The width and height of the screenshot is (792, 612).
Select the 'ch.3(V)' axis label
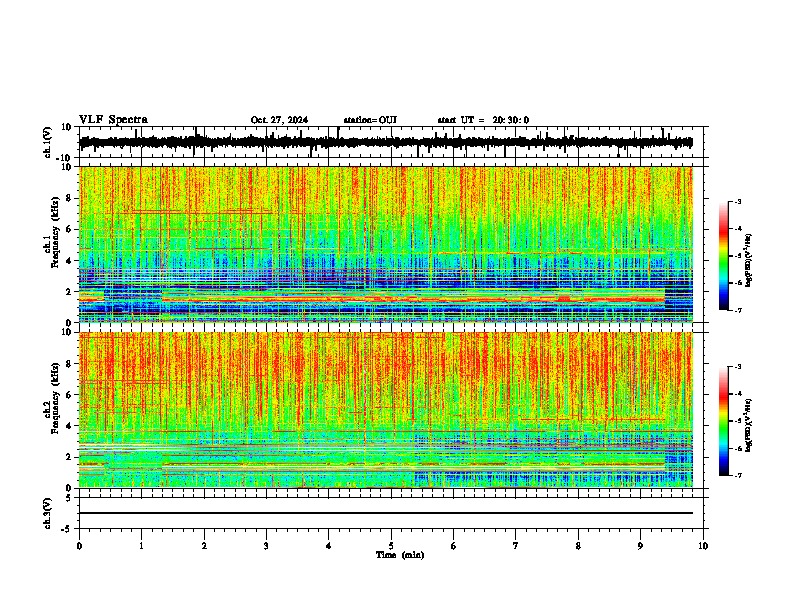48,513
